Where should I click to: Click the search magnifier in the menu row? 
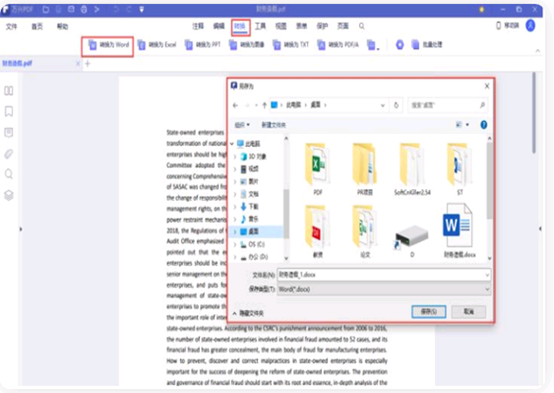[x=362, y=26]
